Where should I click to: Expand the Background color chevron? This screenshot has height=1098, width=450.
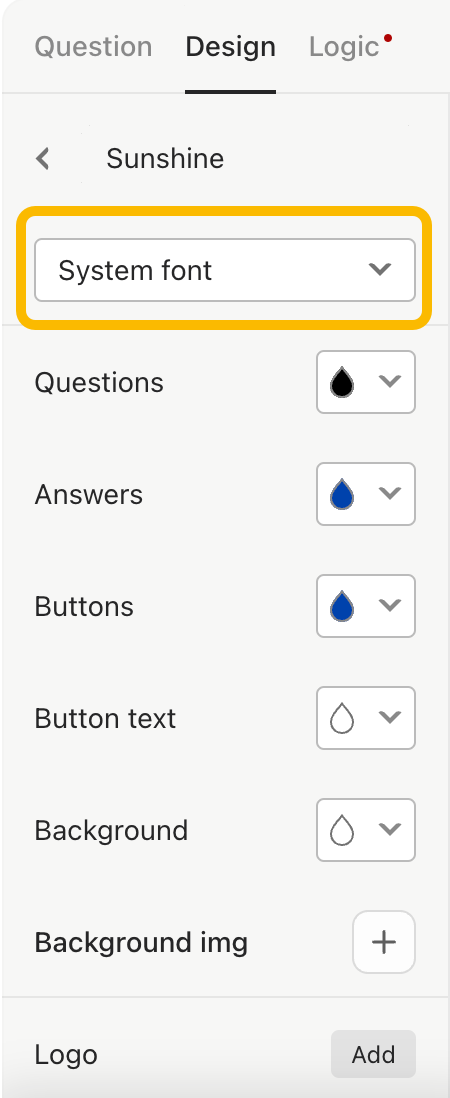389,829
